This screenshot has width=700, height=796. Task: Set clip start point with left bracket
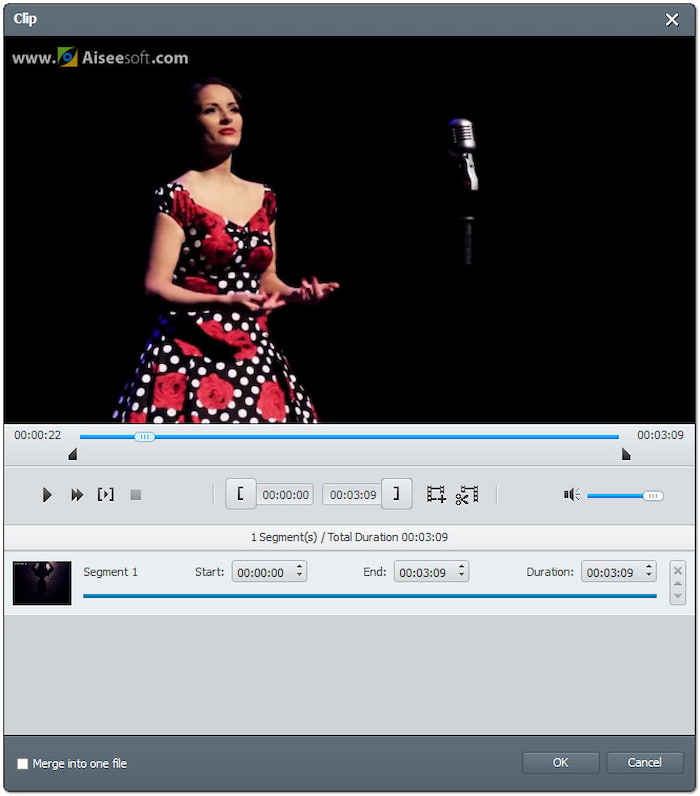tap(240, 494)
